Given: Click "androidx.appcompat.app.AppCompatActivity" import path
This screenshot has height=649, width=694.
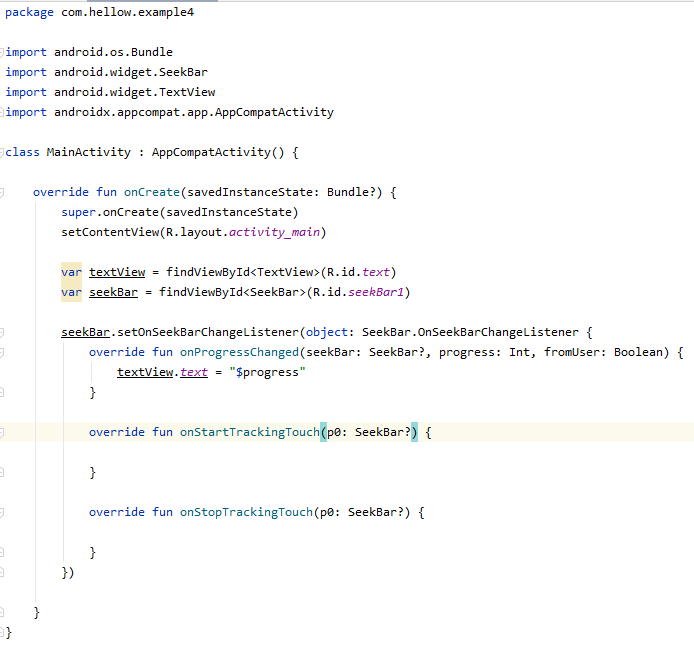Looking at the screenshot, I should [x=194, y=112].
